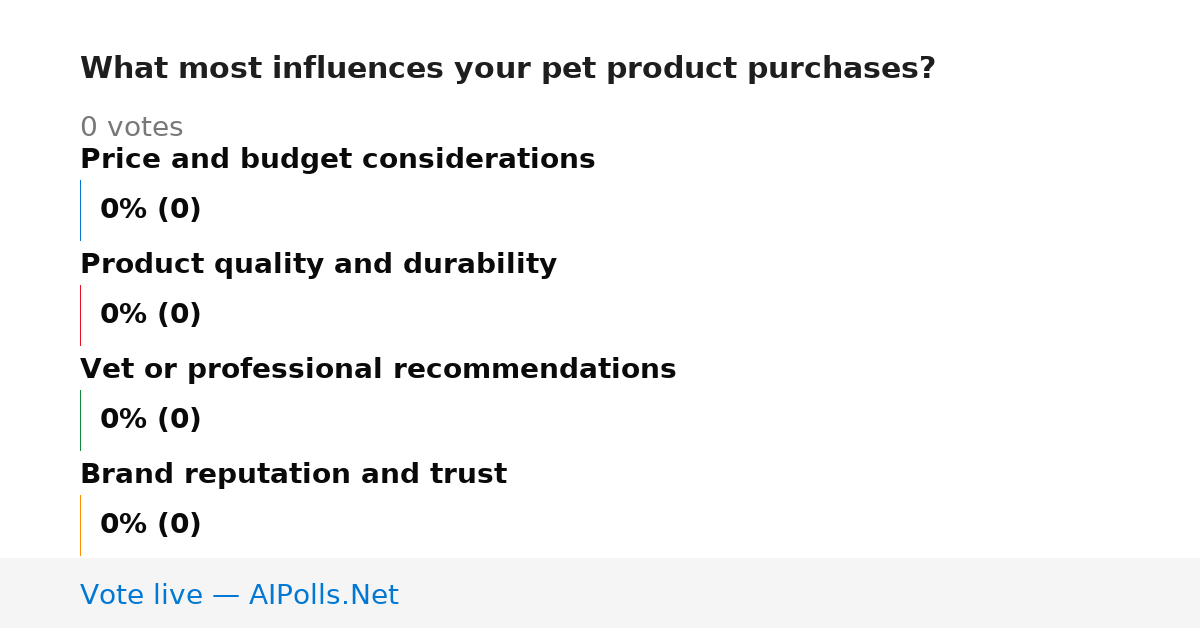This screenshot has width=1200, height=628.
Task: Click the (0) count for Brand reputation
Action: (x=179, y=525)
